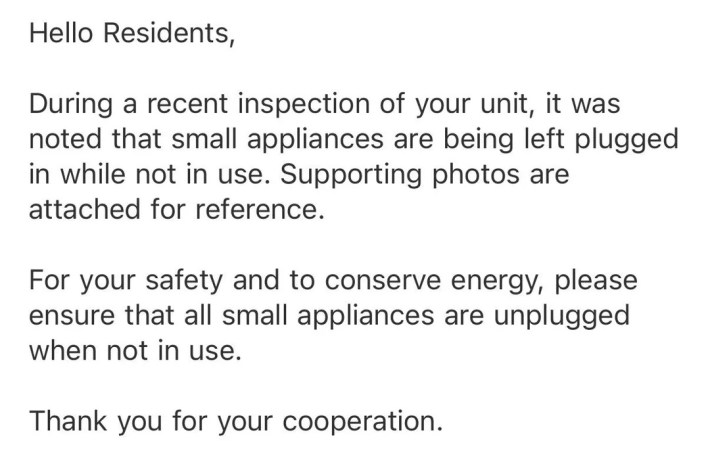Click the word "For" starting the second paragraph
Image resolution: width=710 pixels, height=464 pixels.
(x=50, y=281)
